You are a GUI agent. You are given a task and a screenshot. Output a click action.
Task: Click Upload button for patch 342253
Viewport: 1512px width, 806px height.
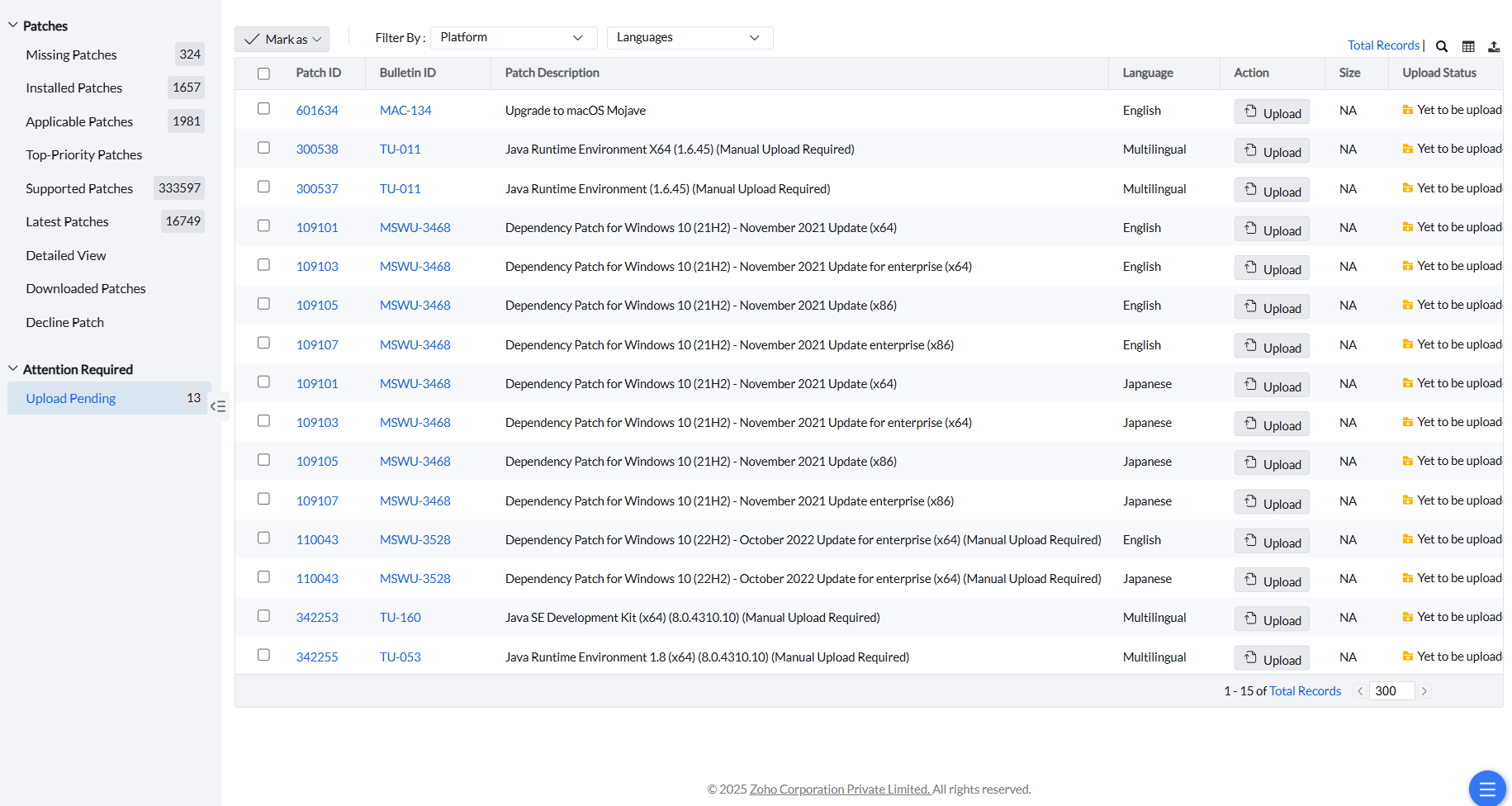(x=1272, y=619)
